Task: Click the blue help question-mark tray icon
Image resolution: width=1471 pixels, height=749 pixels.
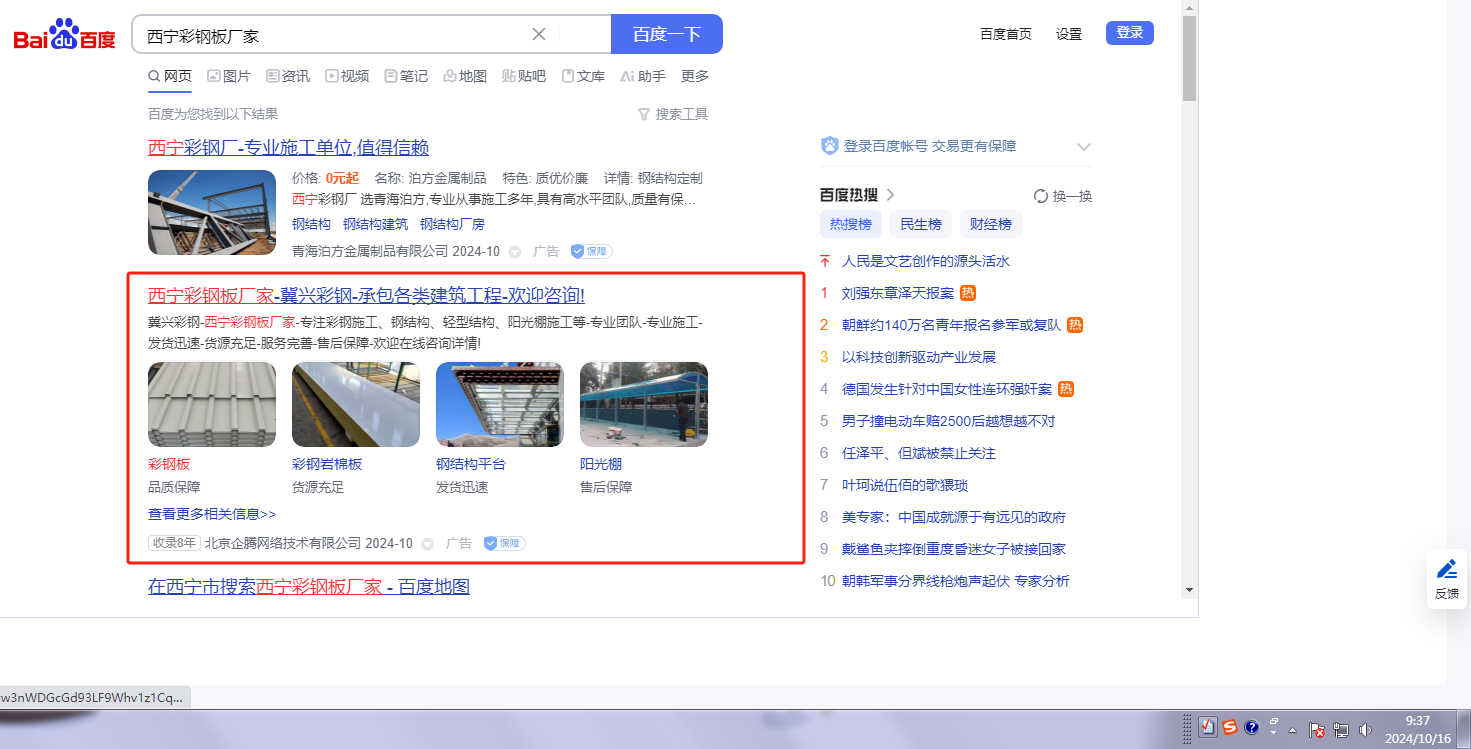Action: tap(1251, 727)
